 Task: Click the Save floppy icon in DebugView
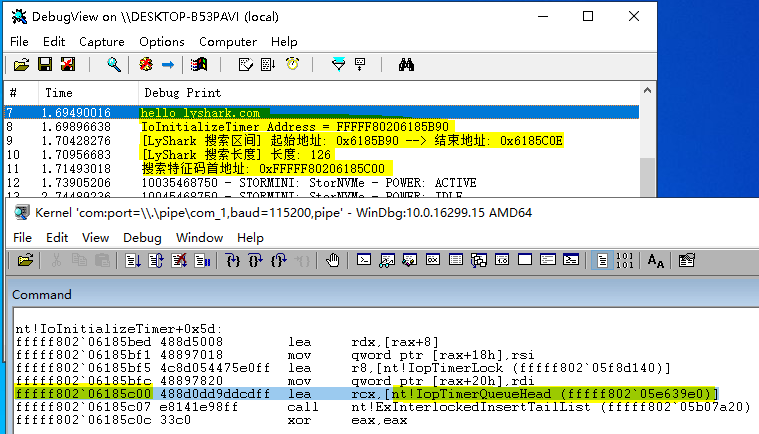[x=45, y=64]
